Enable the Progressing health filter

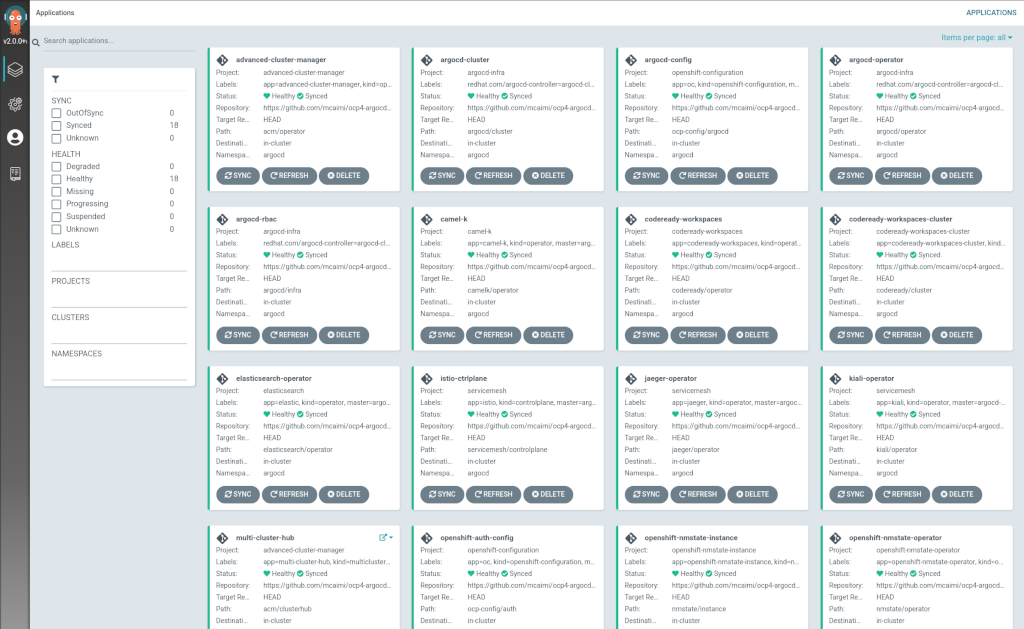click(56, 204)
